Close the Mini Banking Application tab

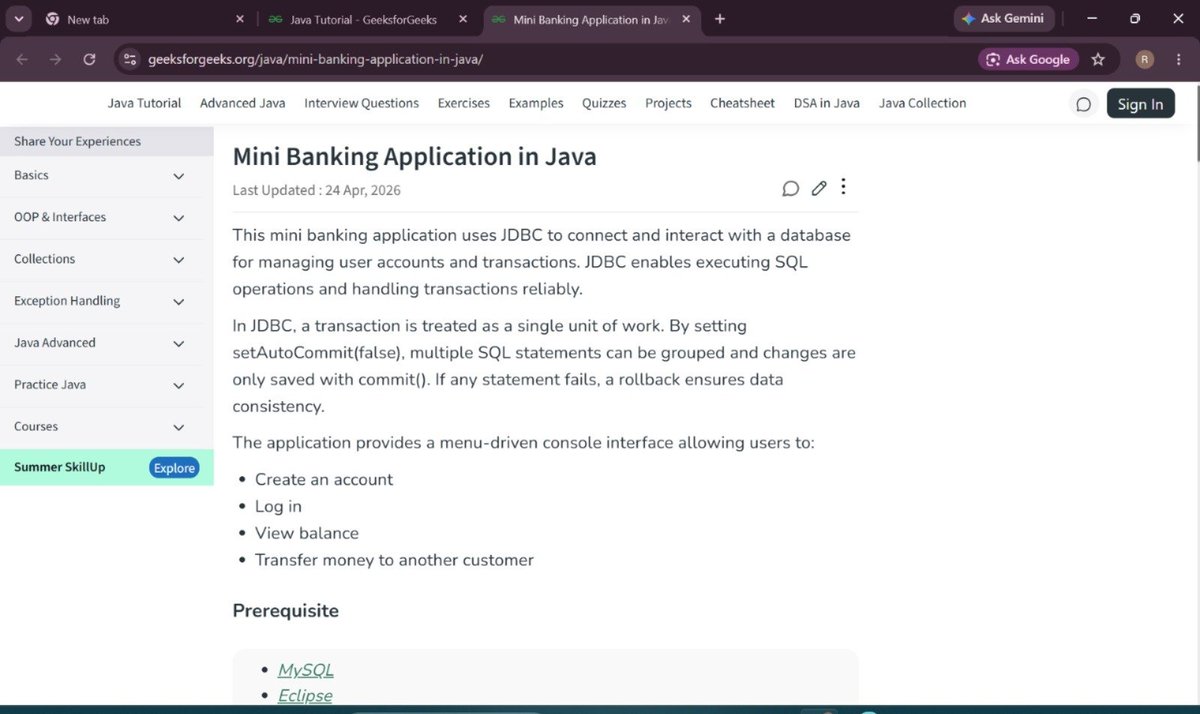coord(686,19)
